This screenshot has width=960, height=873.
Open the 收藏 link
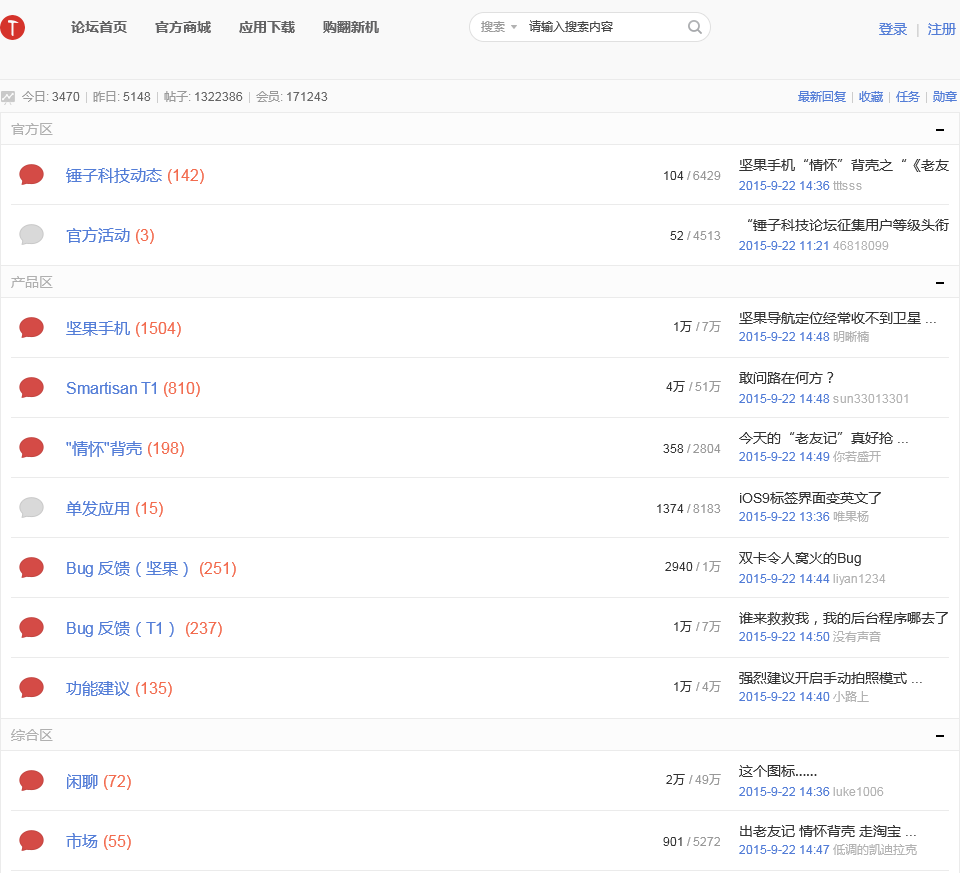tap(871, 97)
